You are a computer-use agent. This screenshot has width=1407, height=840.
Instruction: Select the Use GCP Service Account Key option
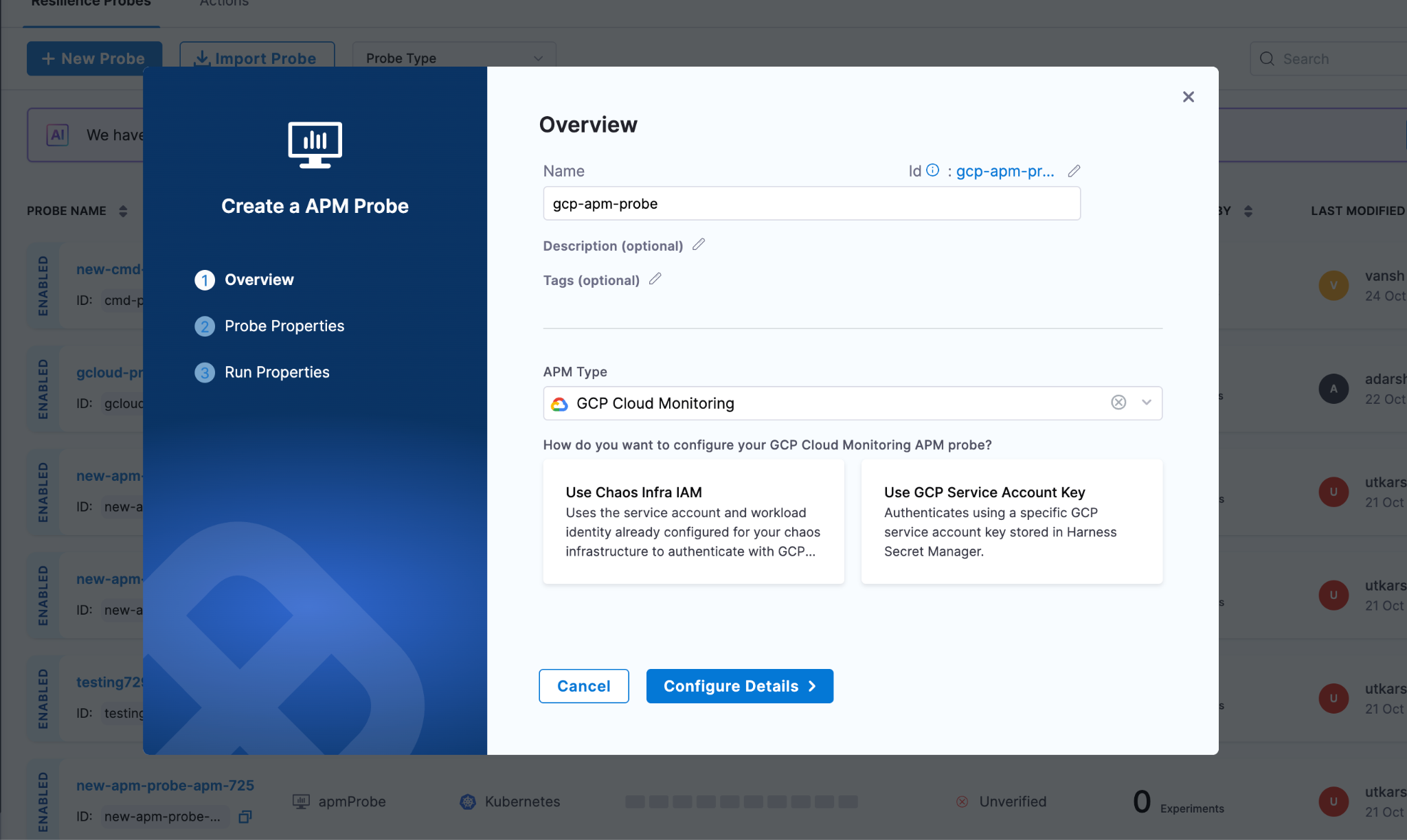[1011, 521]
